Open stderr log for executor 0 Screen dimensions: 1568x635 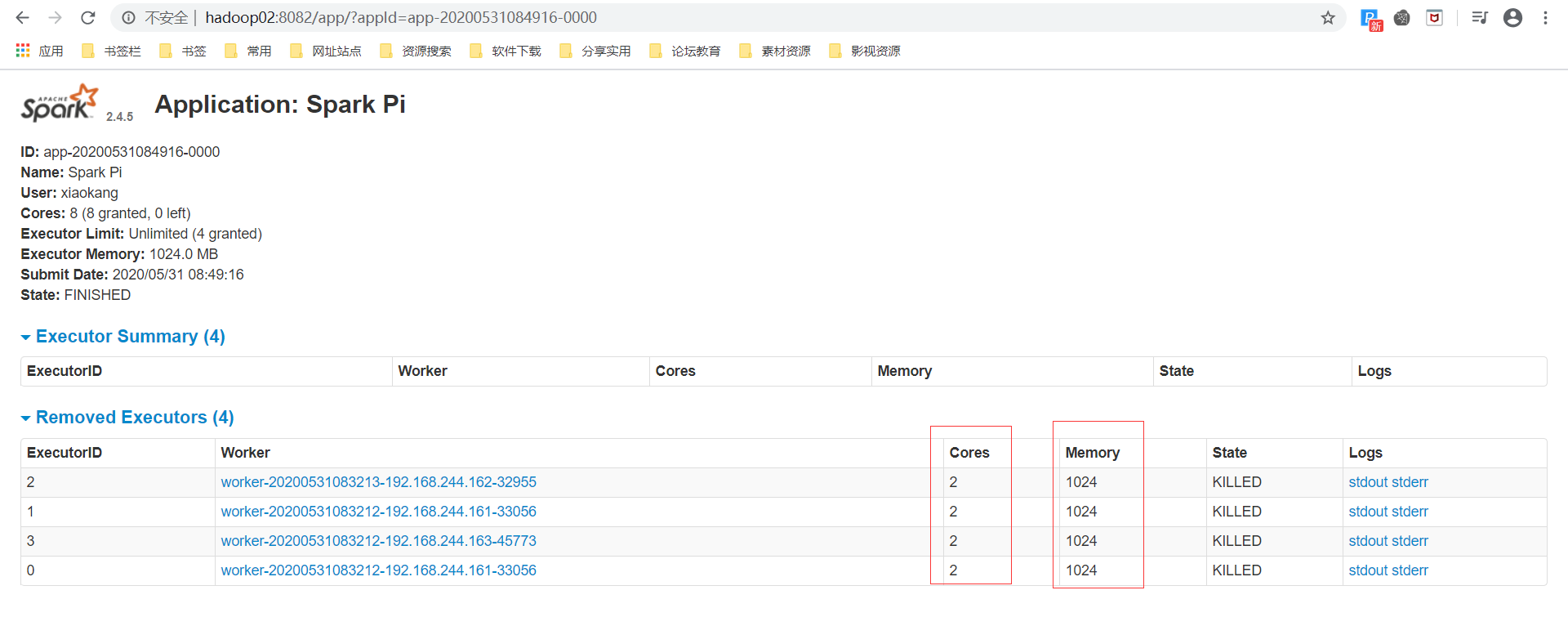click(x=1410, y=570)
